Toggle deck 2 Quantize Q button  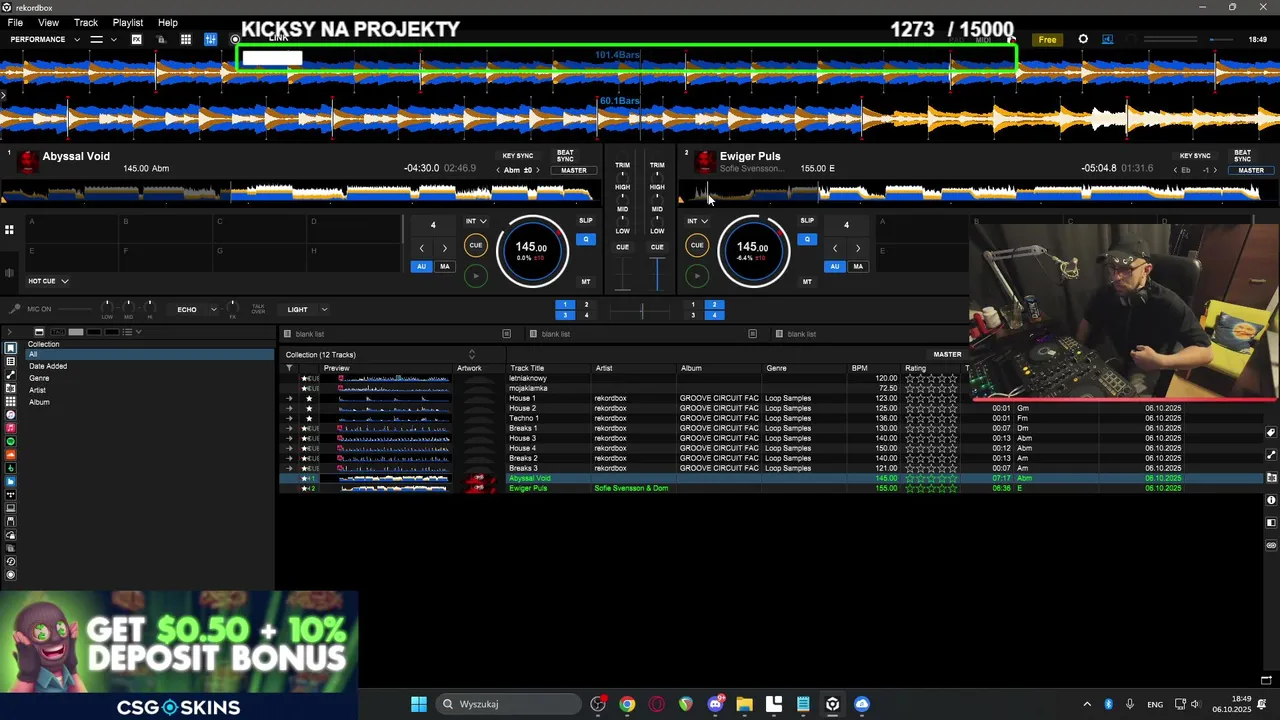click(807, 239)
